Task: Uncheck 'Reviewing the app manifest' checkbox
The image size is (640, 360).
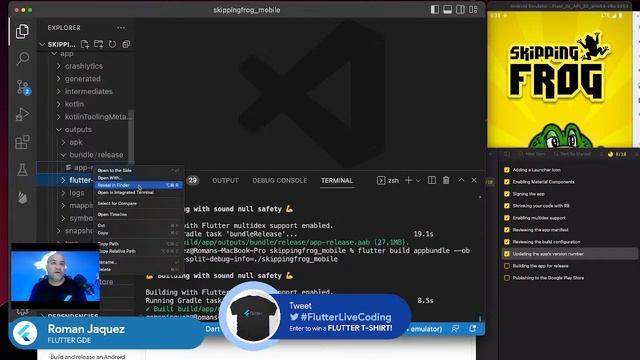Action: (507, 230)
